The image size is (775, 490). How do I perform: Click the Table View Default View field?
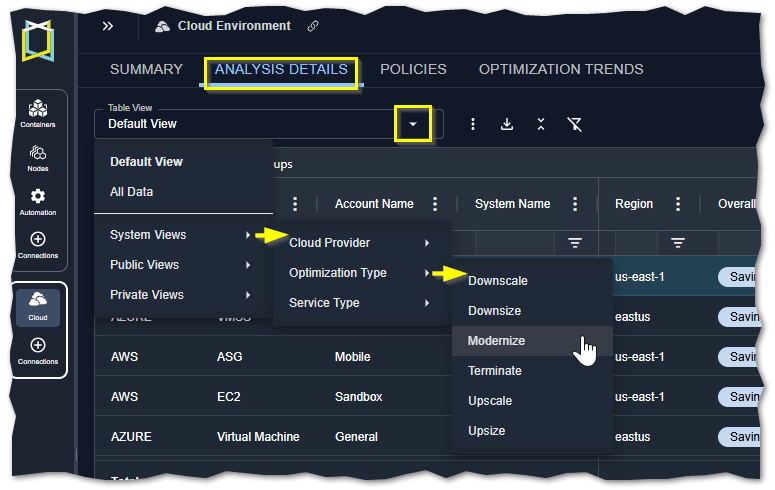click(268, 124)
